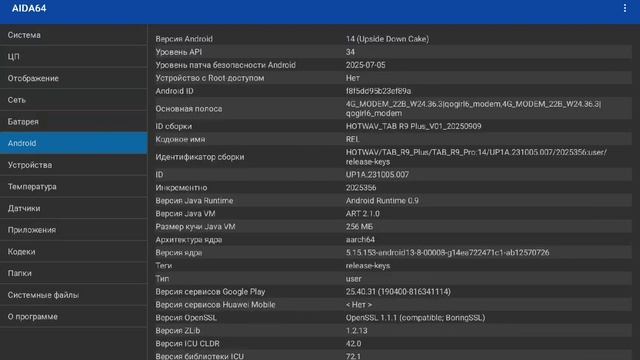Screen dimensions: 640x360
Task: Click the Идентификатор сборки label
Action: [200, 157]
